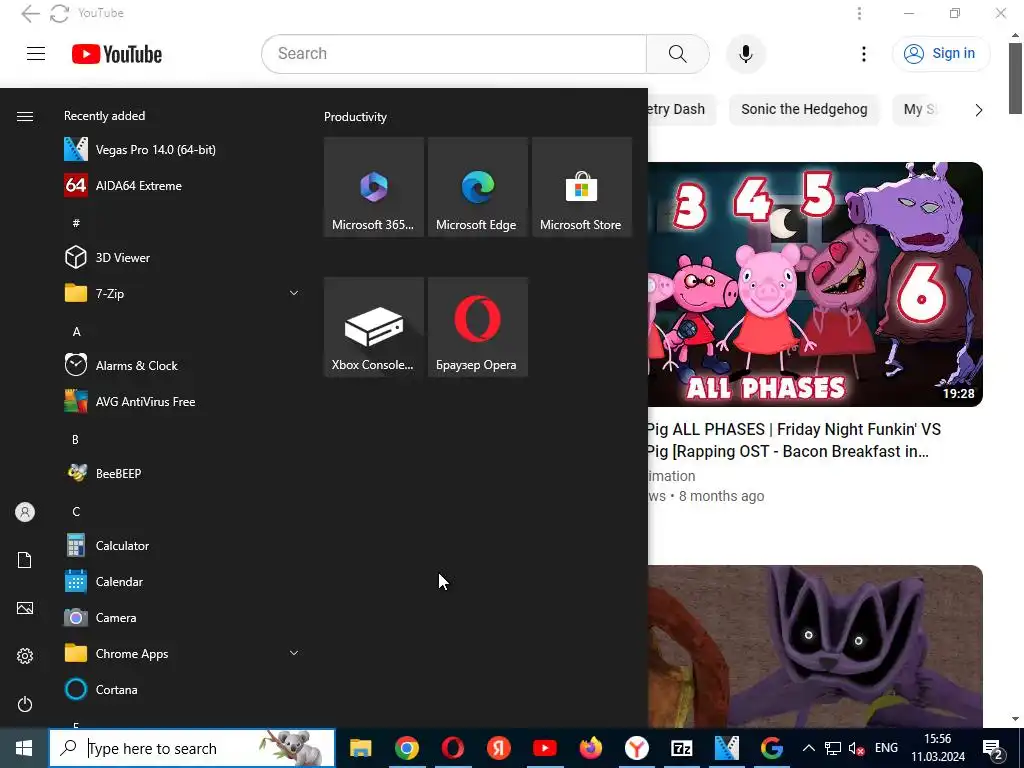Screen dimensions: 1024x768
Task: Reload the YouTube app page
Action: pos(59,13)
